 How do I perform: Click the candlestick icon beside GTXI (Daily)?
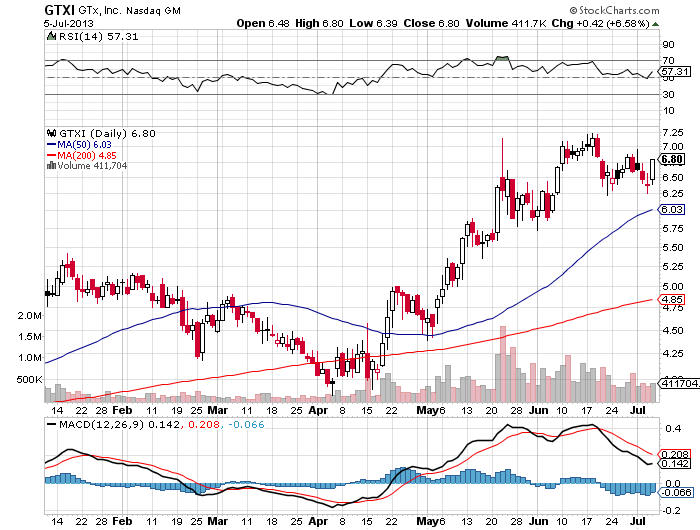(52, 133)
